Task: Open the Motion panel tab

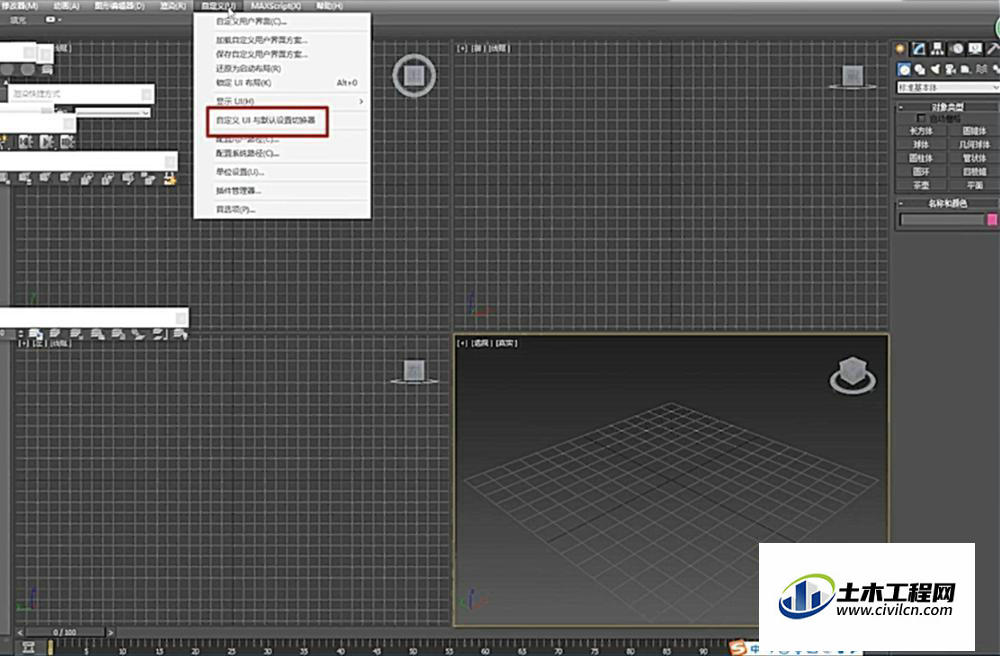Action: point(956,49)
